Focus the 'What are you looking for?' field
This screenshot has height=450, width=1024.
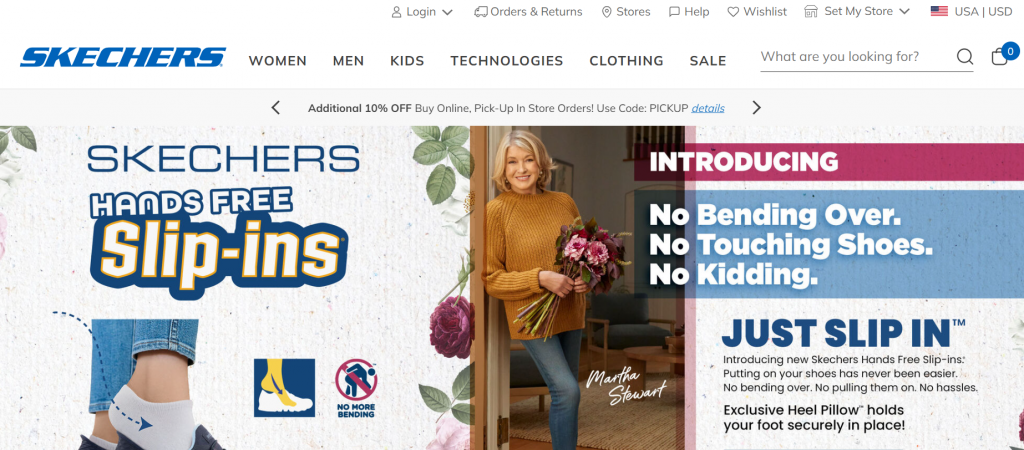click(x=856, y=57)
